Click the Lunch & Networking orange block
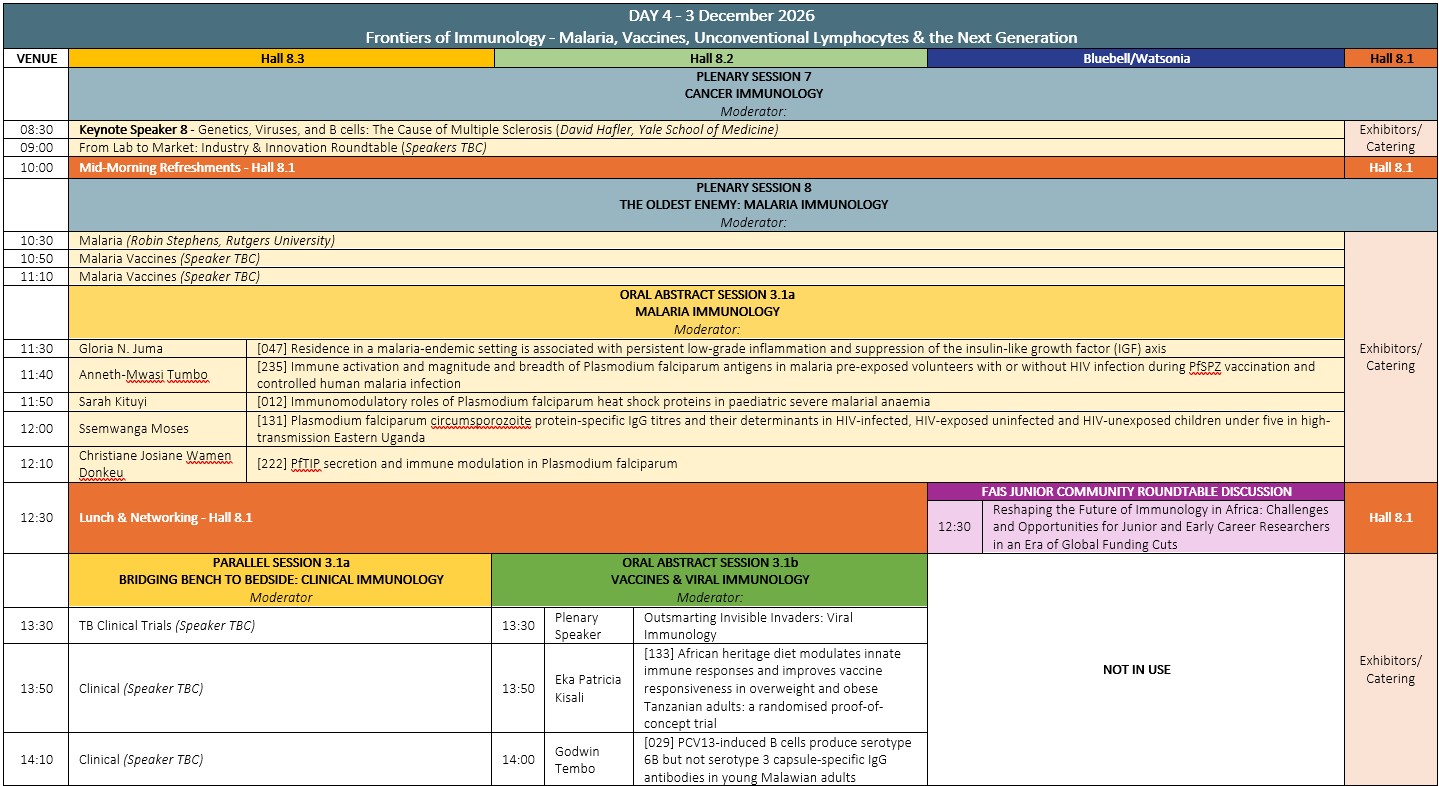Viewport: 1439px width, 786px height. (498, 518)
